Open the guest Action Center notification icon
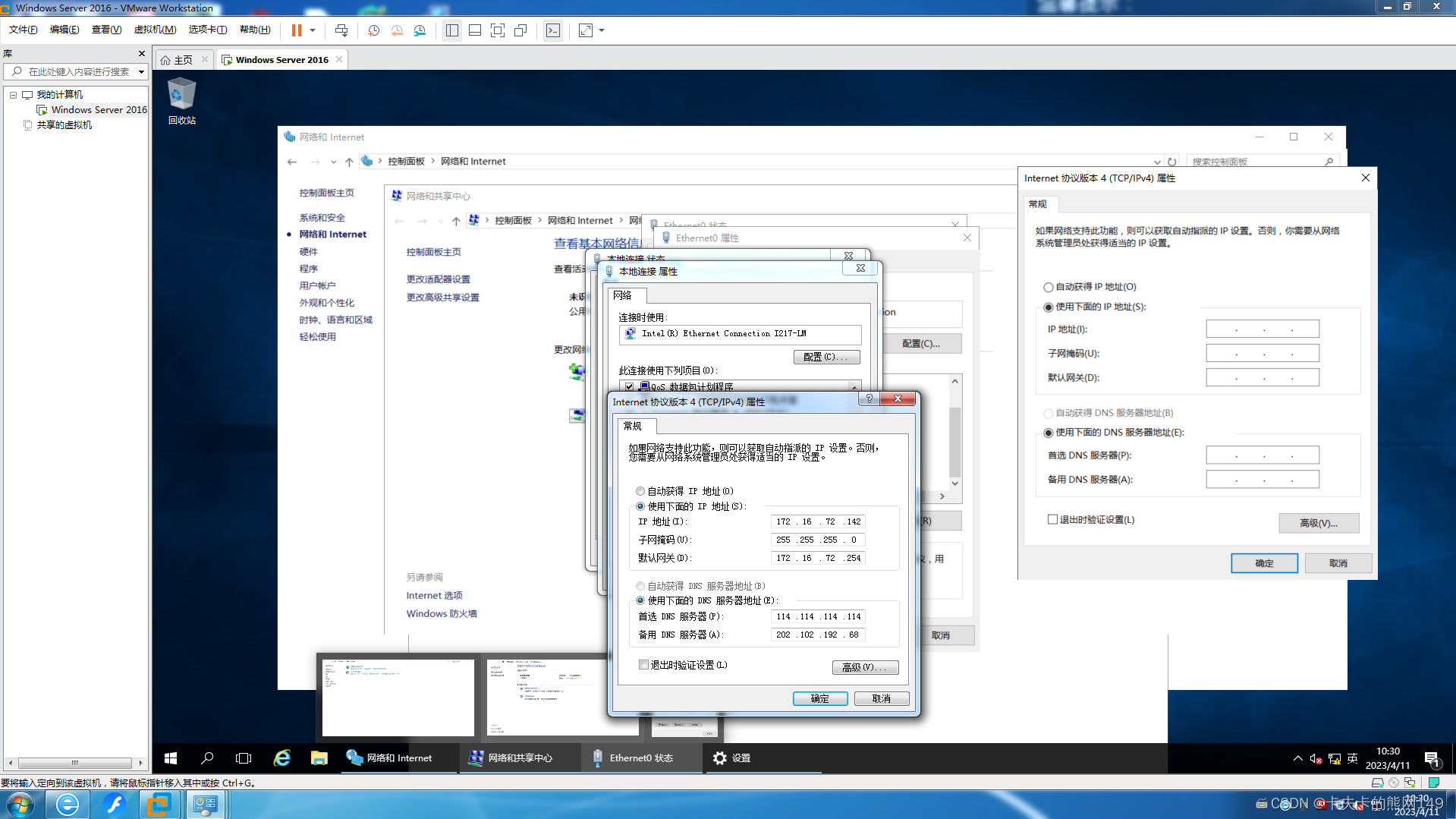Viewport: 1456px width, 819px height. (x=1432, y=758)
